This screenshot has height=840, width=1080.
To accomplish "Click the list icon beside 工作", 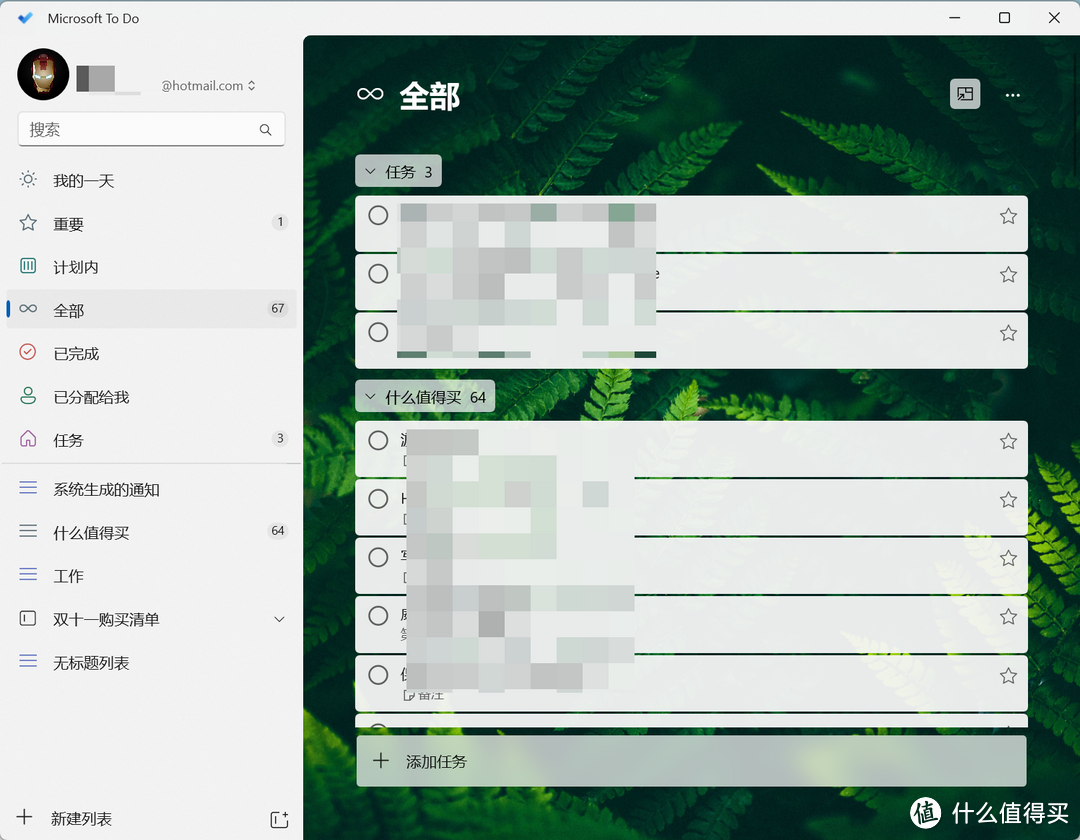I will pos(28,574).
